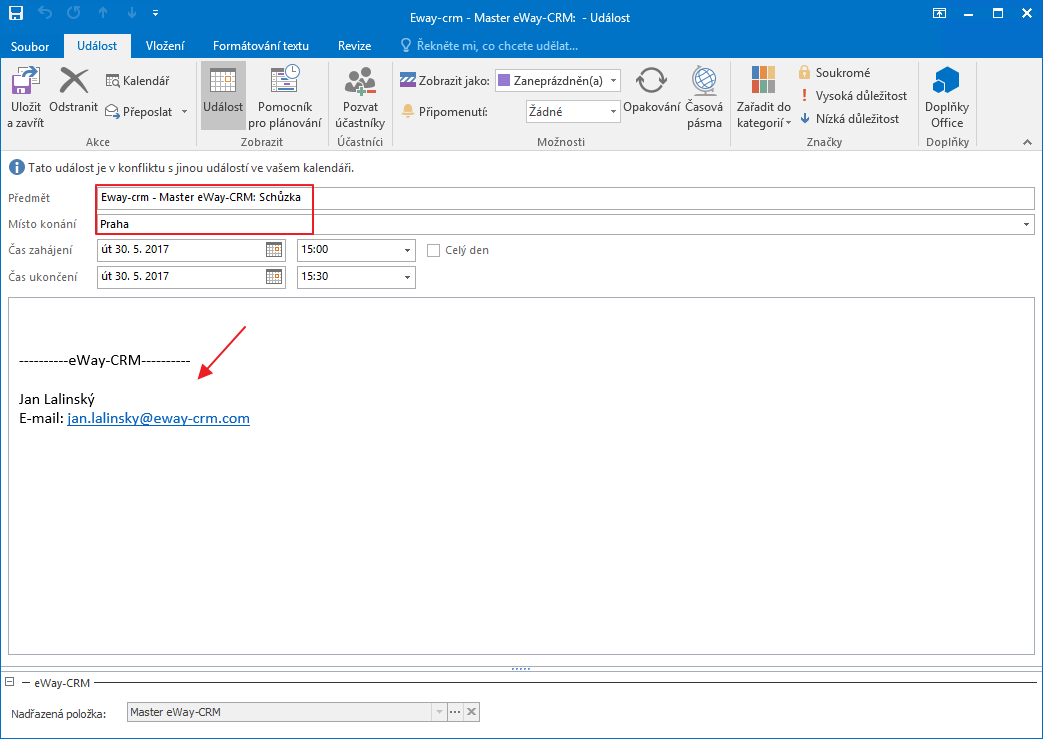Toggle Soukromé lock option
The width and height of the screenshot is (1043, 739).
835,73
